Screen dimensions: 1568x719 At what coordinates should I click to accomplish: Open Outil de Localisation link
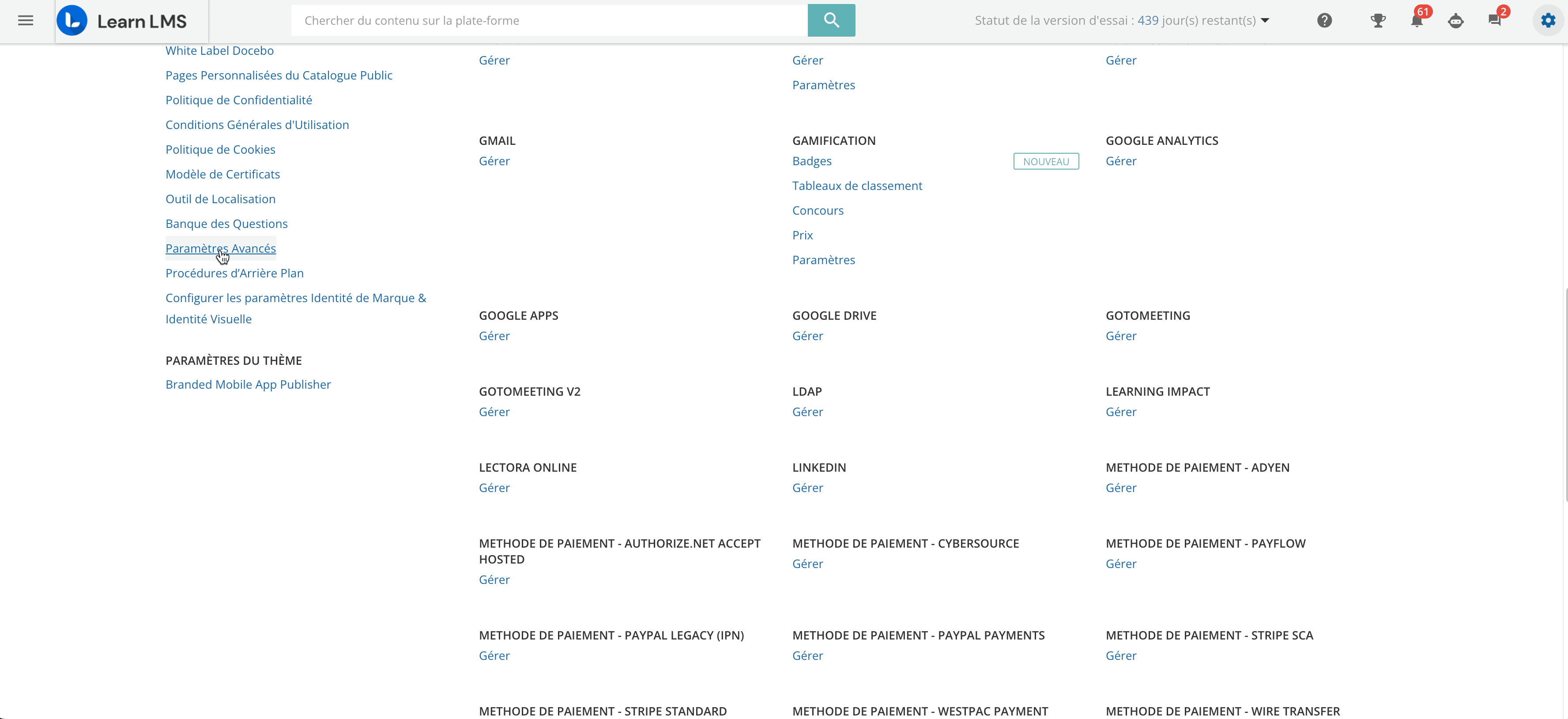(x=220, y=199)
